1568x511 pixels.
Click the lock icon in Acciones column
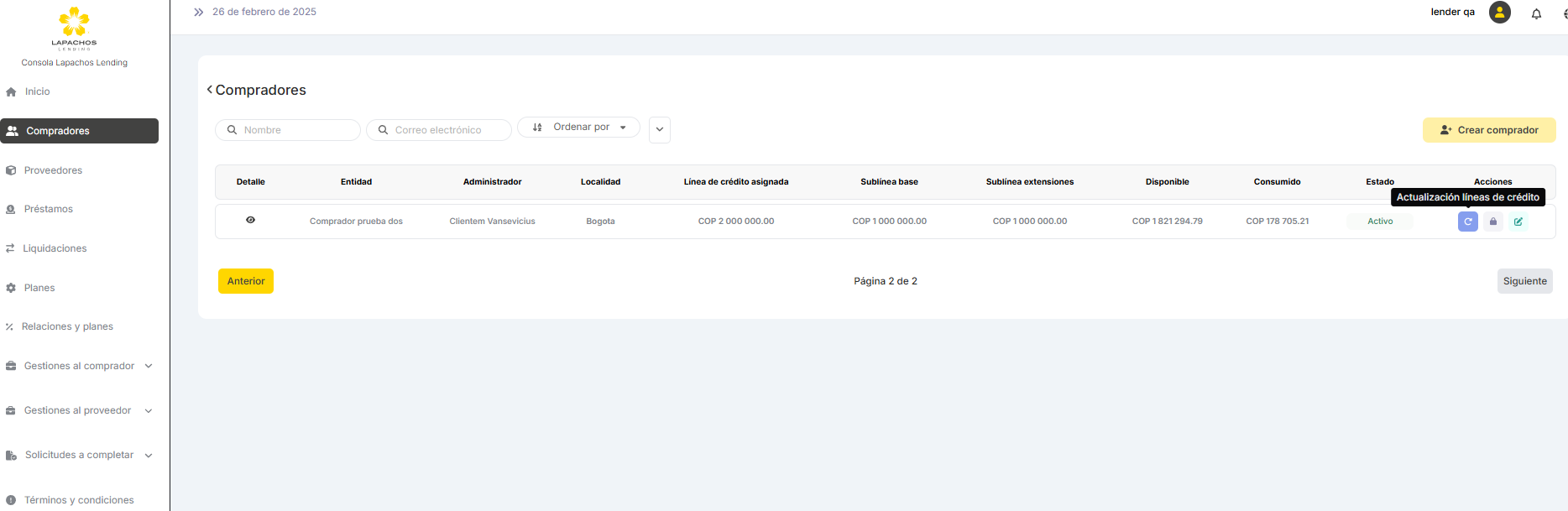(x=1492, y=222)
